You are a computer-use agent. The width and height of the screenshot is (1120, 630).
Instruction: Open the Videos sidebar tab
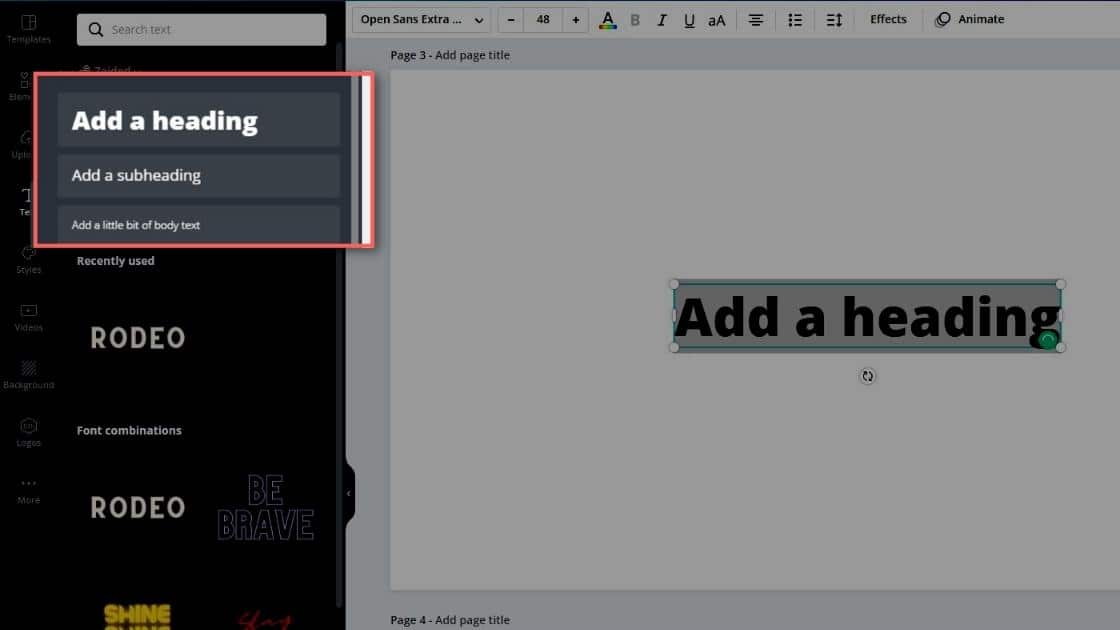click(x=29, y=318)
